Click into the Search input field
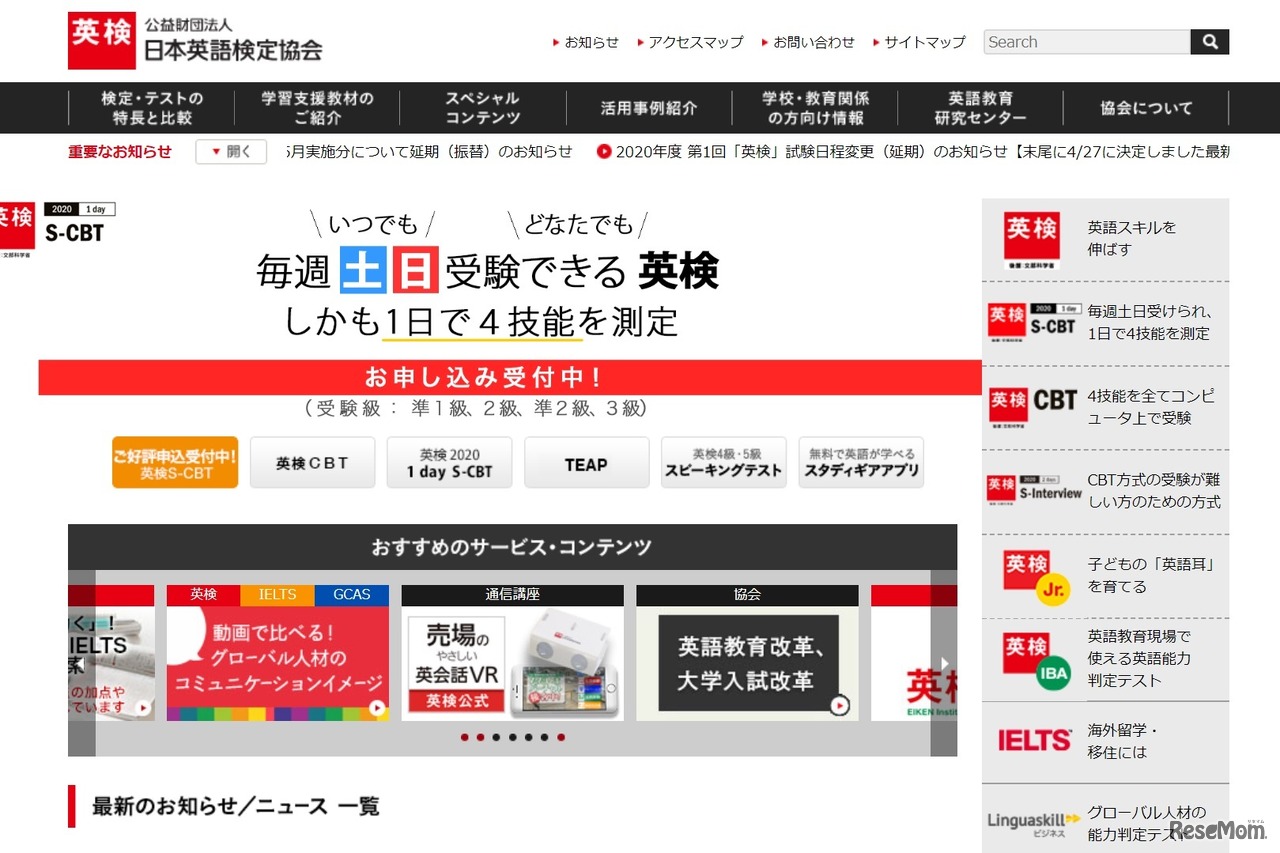The height and width of the screenshot is (853, 1280). 1087,42
